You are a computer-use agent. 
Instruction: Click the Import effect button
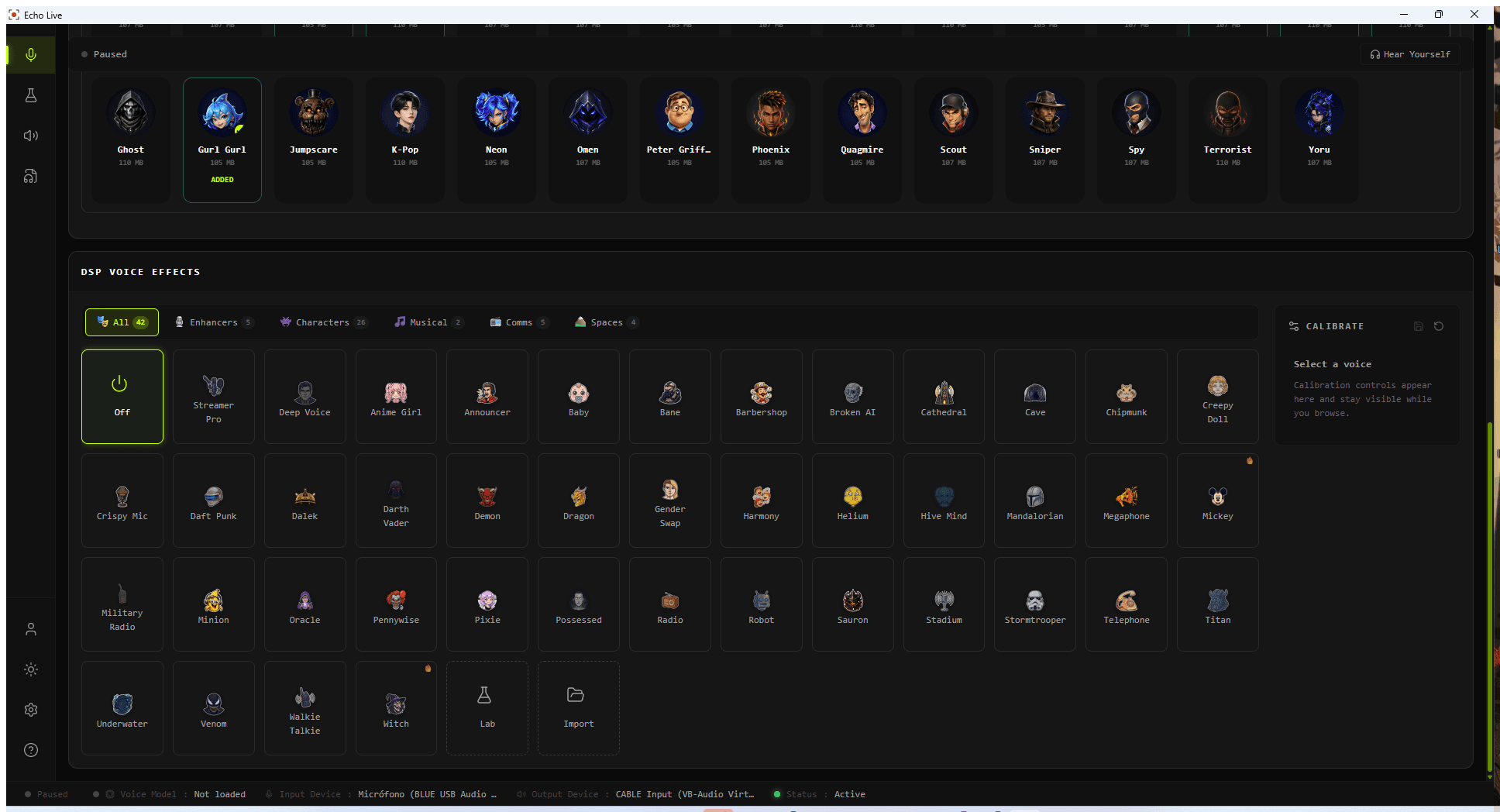(x=579, y=708)
